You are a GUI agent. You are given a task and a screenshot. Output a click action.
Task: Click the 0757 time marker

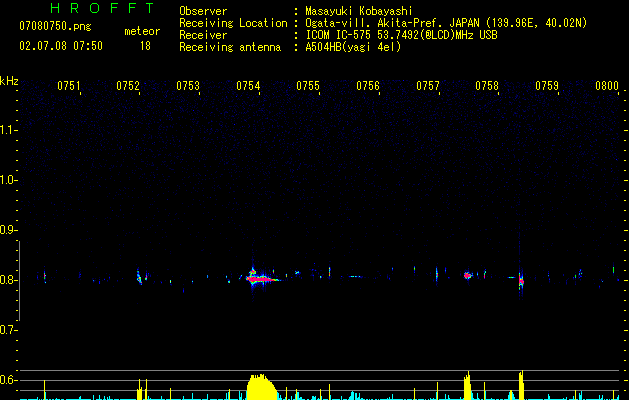point(428,86)
